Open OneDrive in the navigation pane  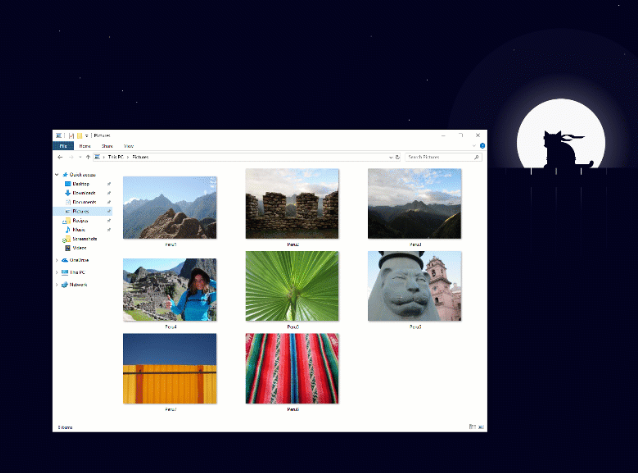point(79,260)
